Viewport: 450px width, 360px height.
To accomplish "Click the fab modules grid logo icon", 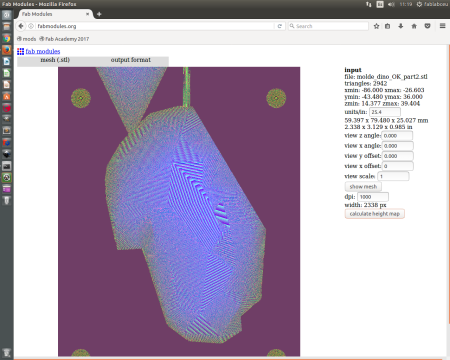I will pyautogui.click(x=20, y=51).
